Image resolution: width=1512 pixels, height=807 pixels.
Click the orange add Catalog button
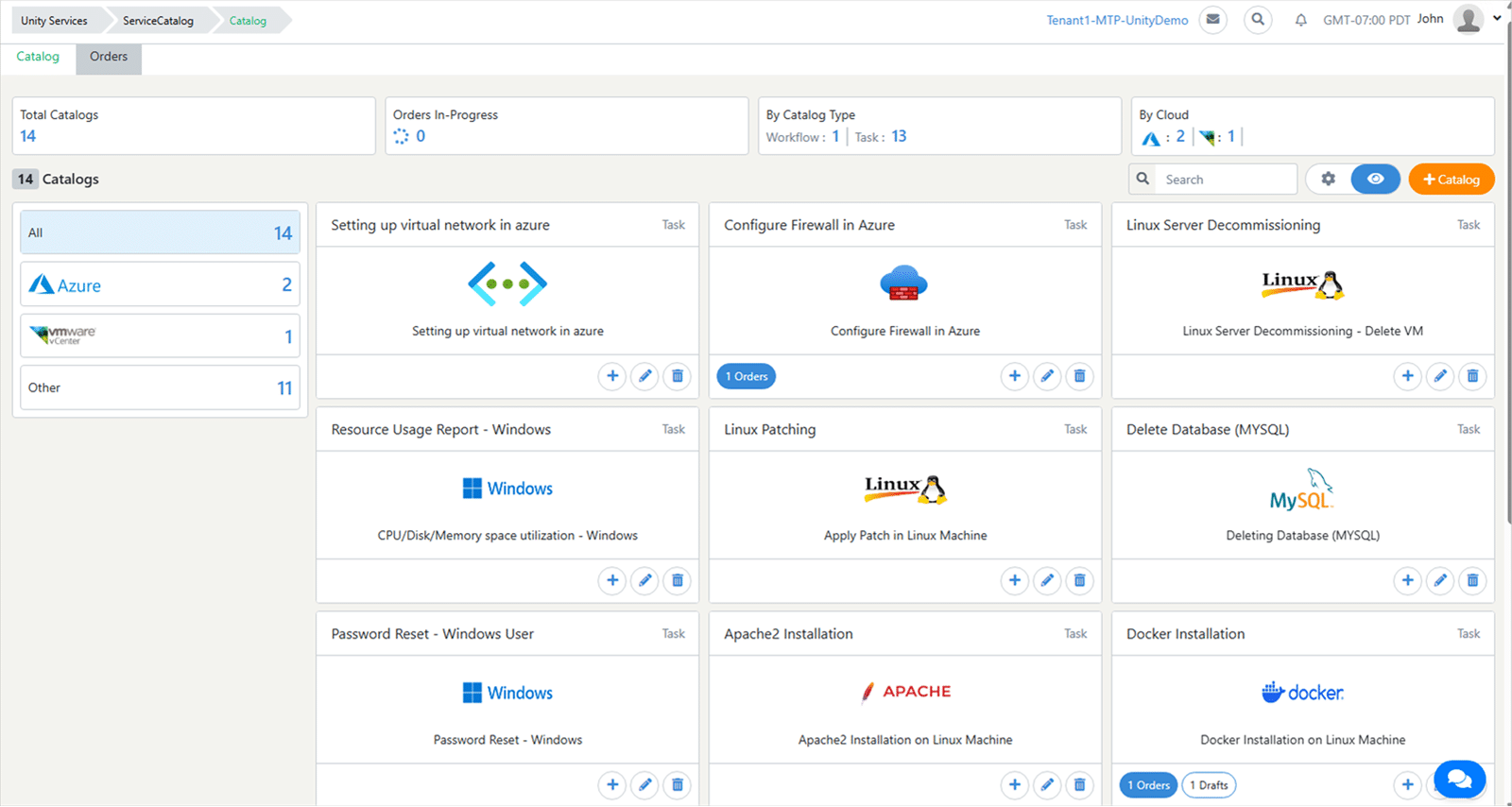tap(1451, 179)
